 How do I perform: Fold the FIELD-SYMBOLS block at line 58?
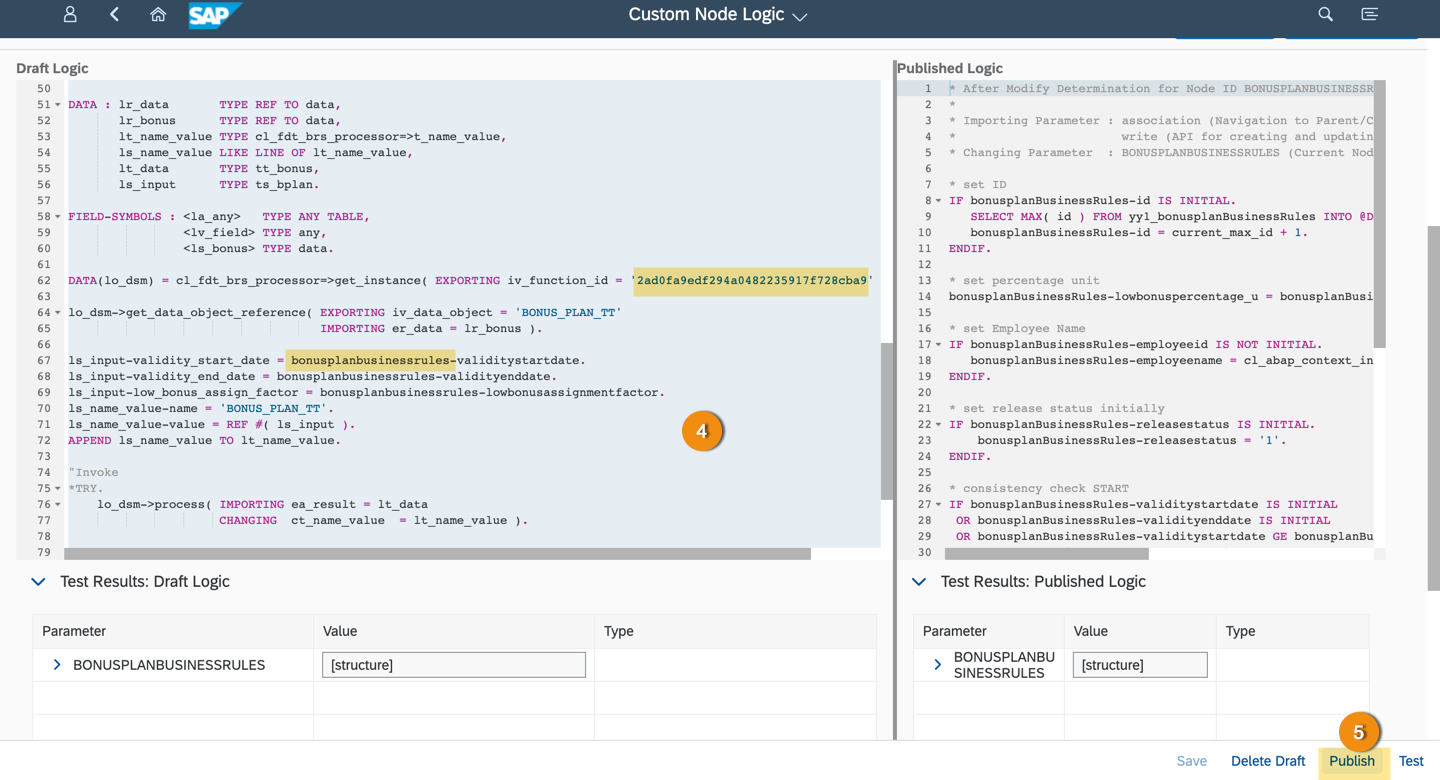pos(58,217)
